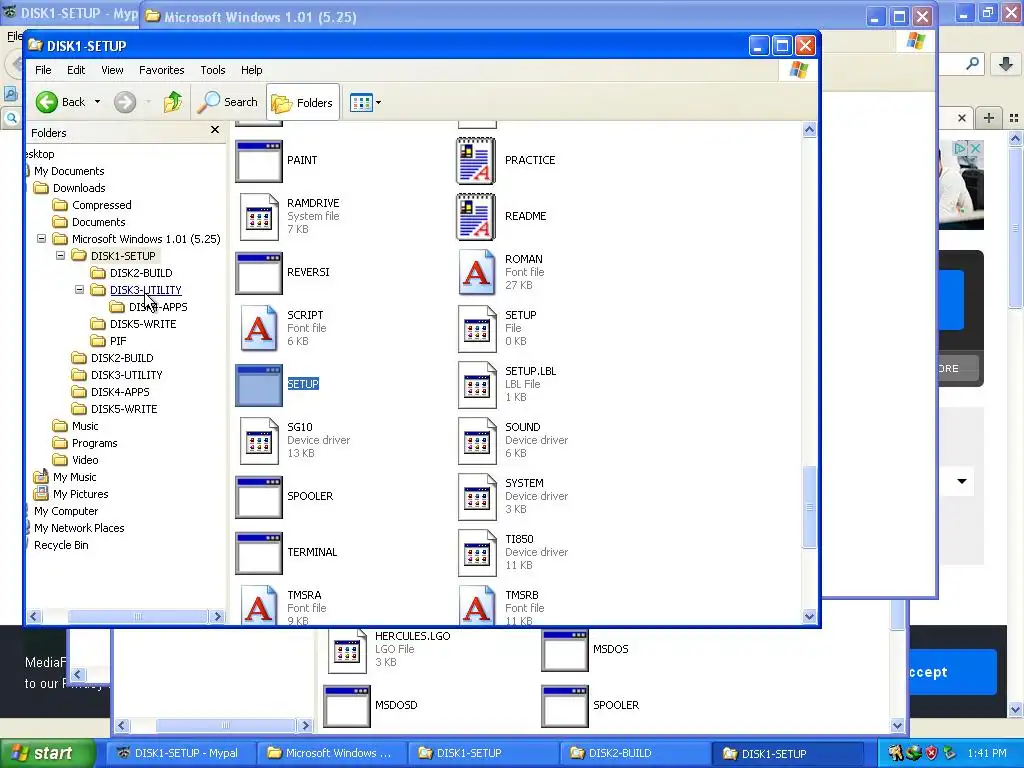Viewport: 1024px width, 768px height.
Task: Select Compressed folder in tree
Action: tap(101, 205)
